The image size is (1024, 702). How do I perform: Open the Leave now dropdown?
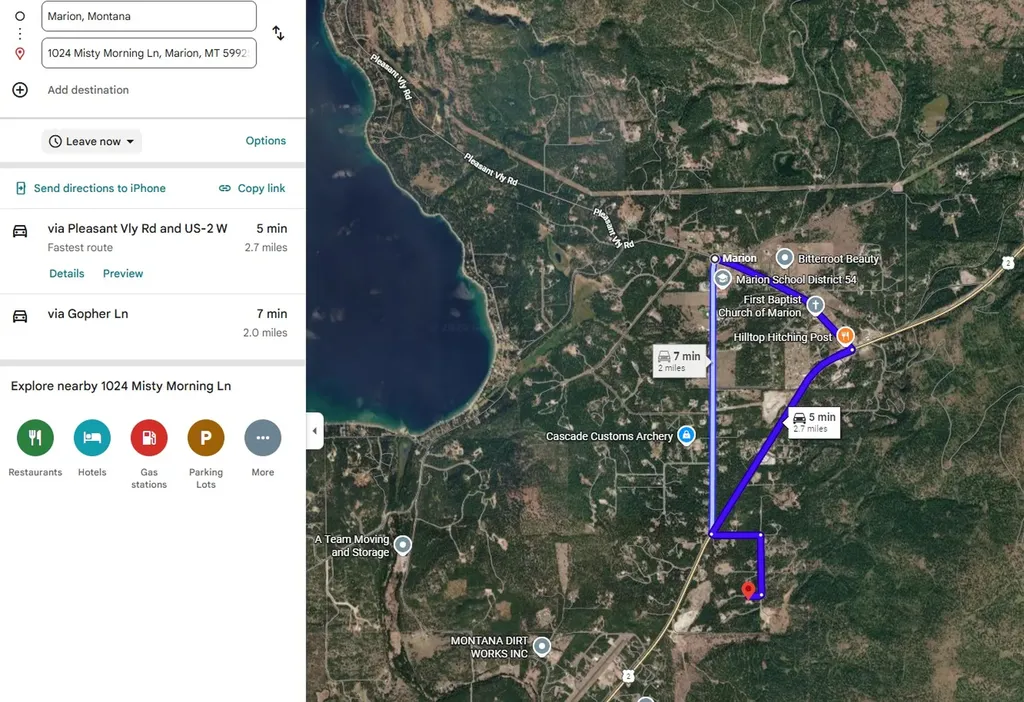tap(92, 141)
